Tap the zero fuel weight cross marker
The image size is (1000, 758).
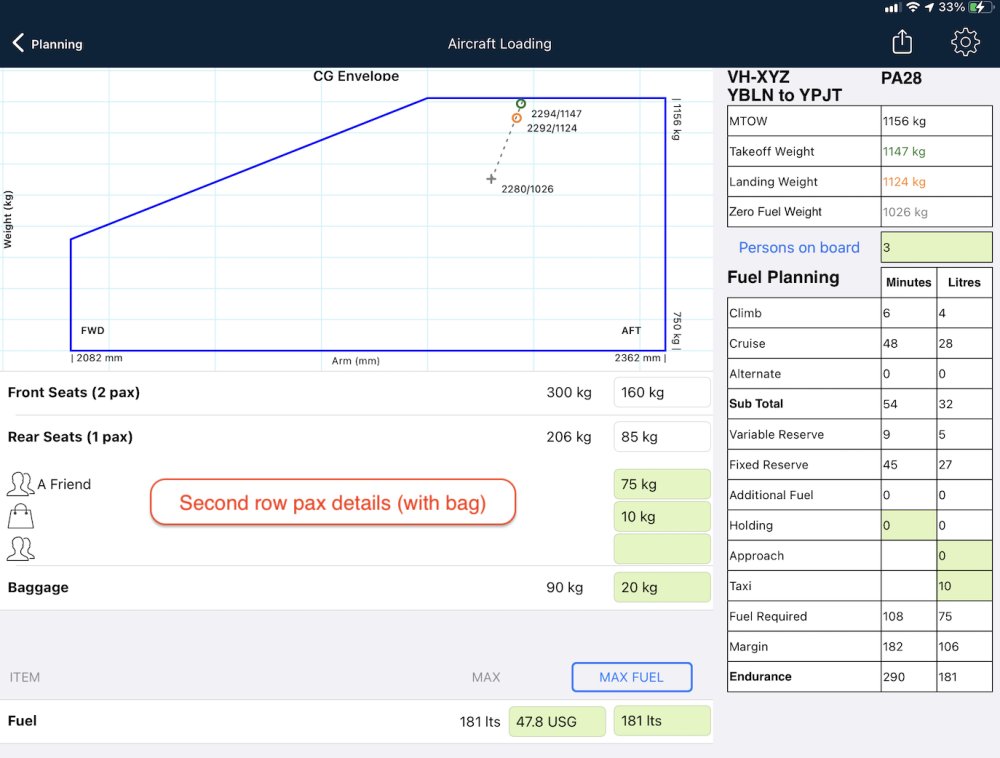pyautogui.click(x=491, y=179)
